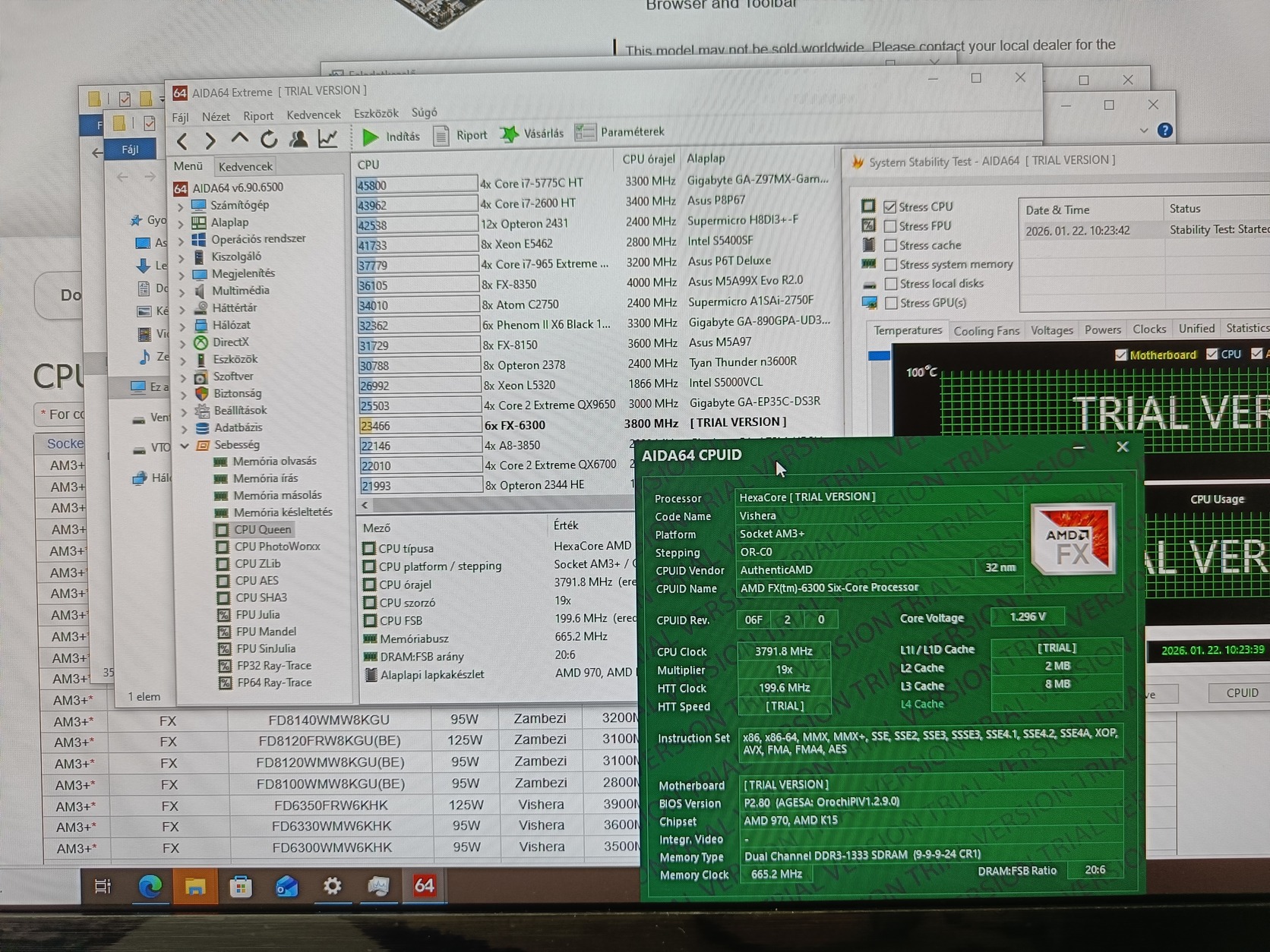The height and width of the screenshot is (952, 1270).
Task: Collapse the Sebesség tree node
Action: click(x=185, y=446)
